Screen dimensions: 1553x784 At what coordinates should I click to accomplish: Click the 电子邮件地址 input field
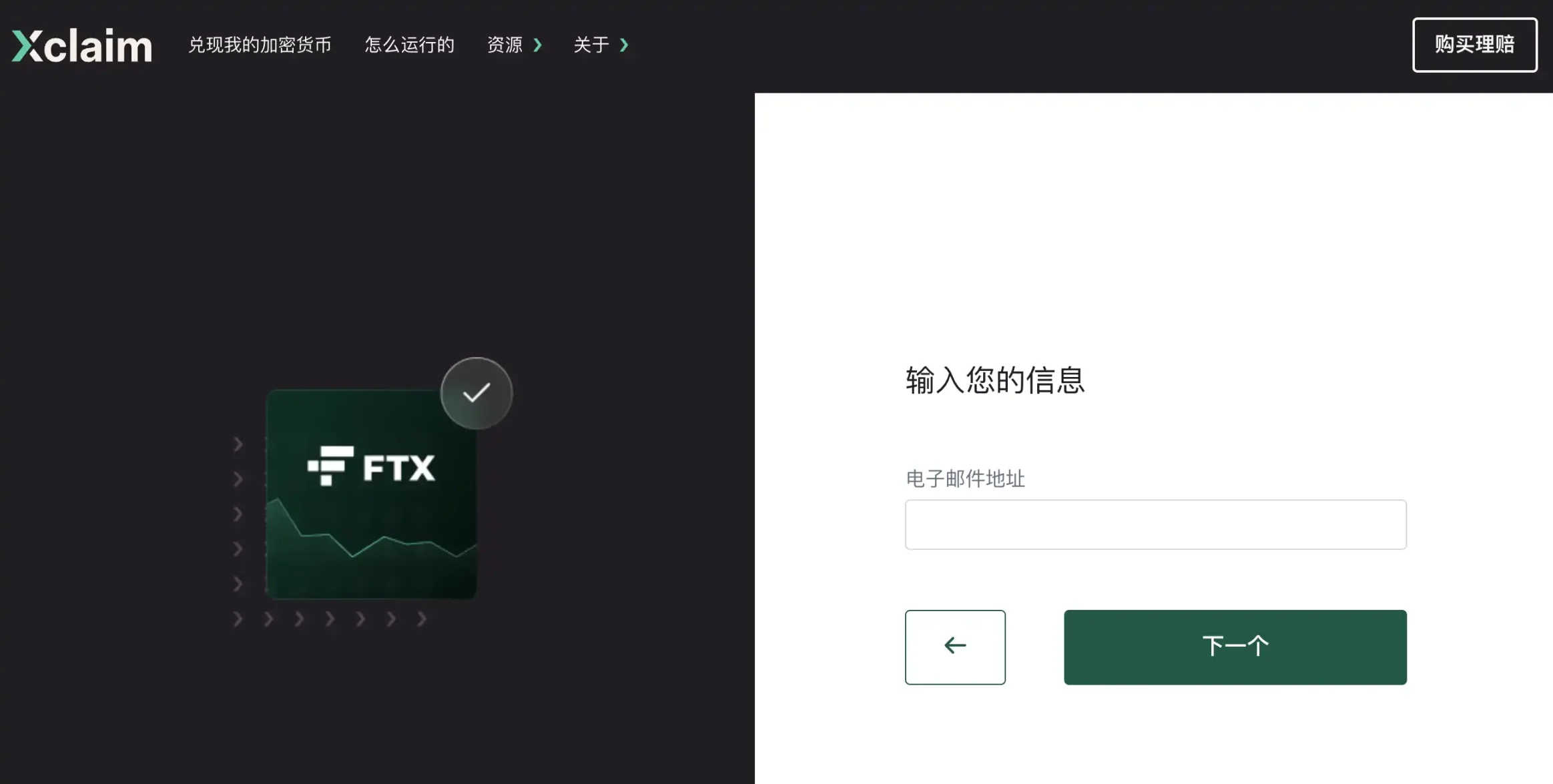pos(1155,524)
